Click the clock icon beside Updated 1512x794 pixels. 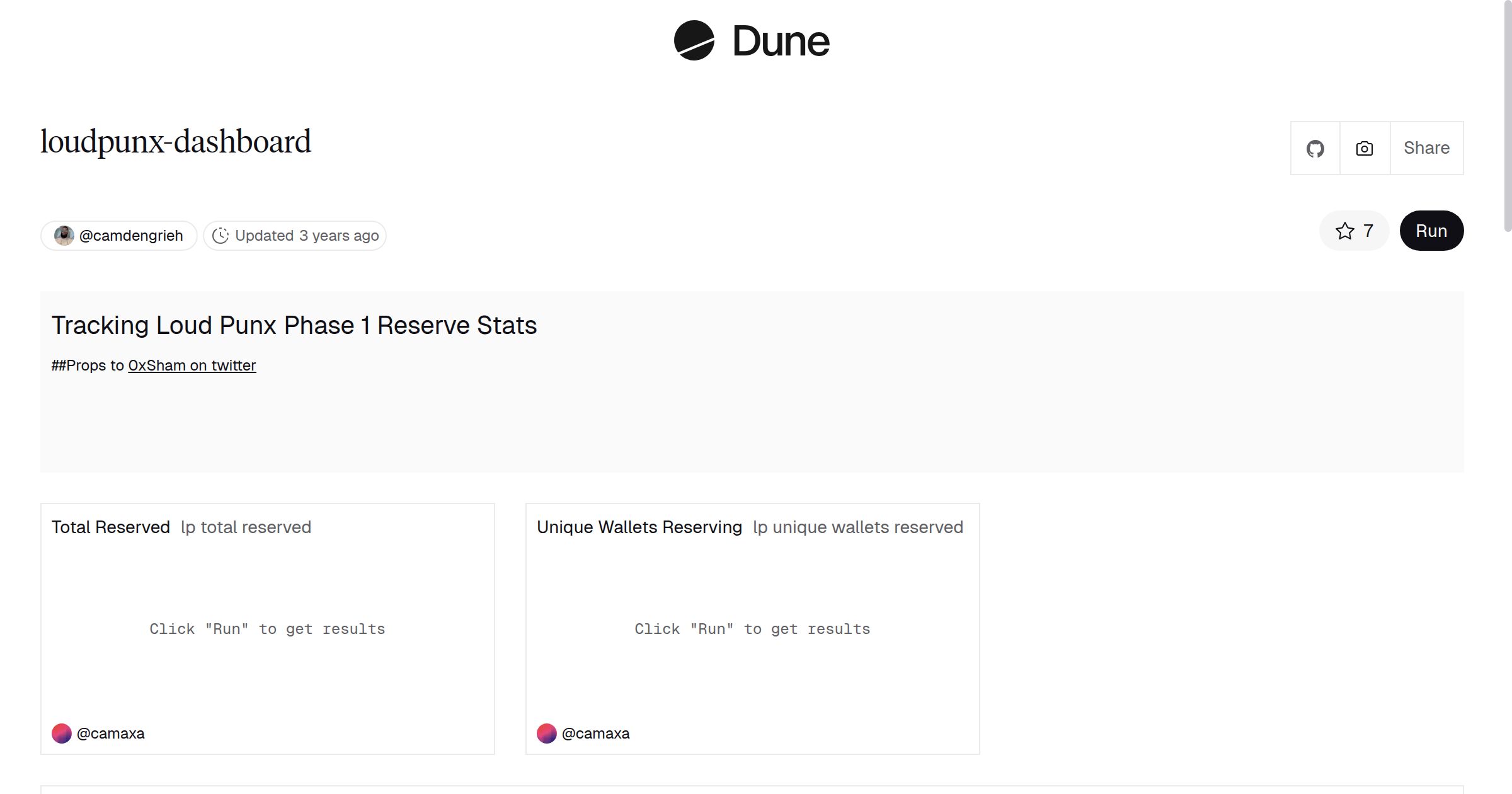click(220, 236)
